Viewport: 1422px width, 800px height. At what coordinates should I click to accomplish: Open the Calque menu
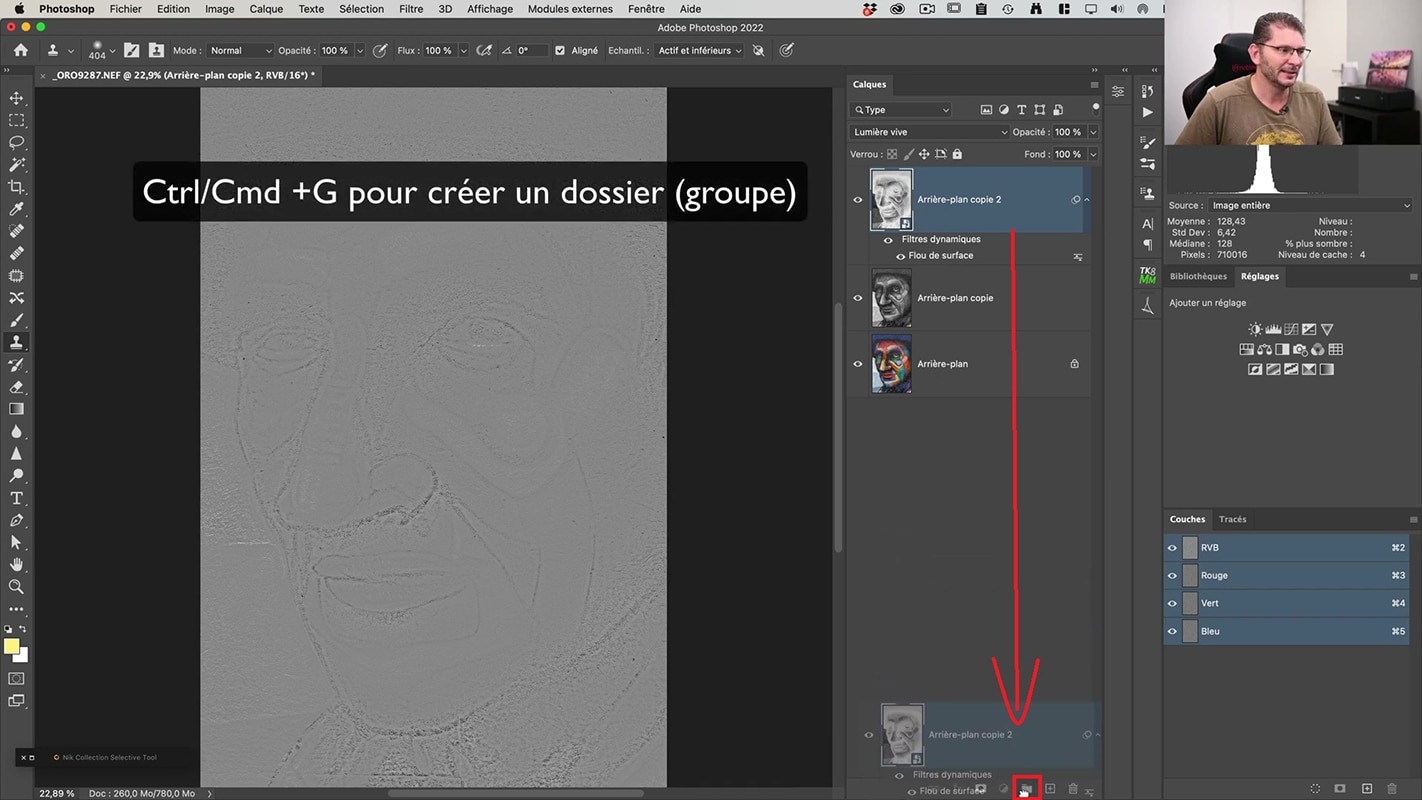[x=266, y=9]
